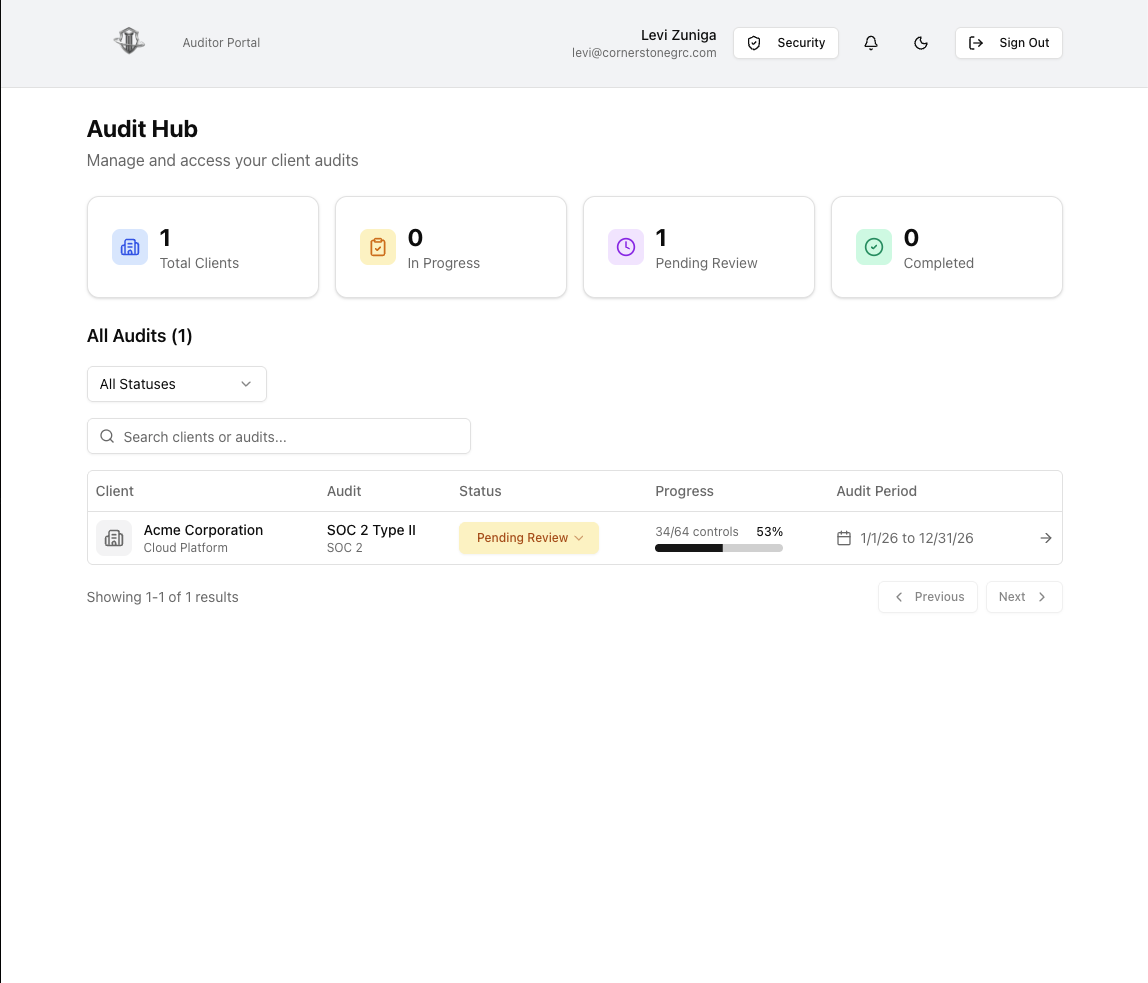Open Acme Corporation audit with arrow icon
The width and height of the screenshot is (1148, 983).
coord(1046,538)
